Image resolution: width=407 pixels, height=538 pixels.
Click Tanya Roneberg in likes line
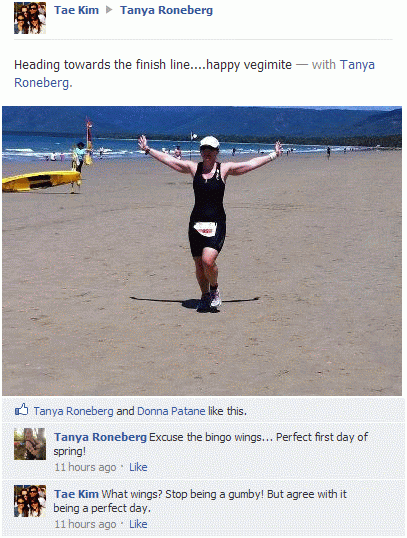coord(73,411)
